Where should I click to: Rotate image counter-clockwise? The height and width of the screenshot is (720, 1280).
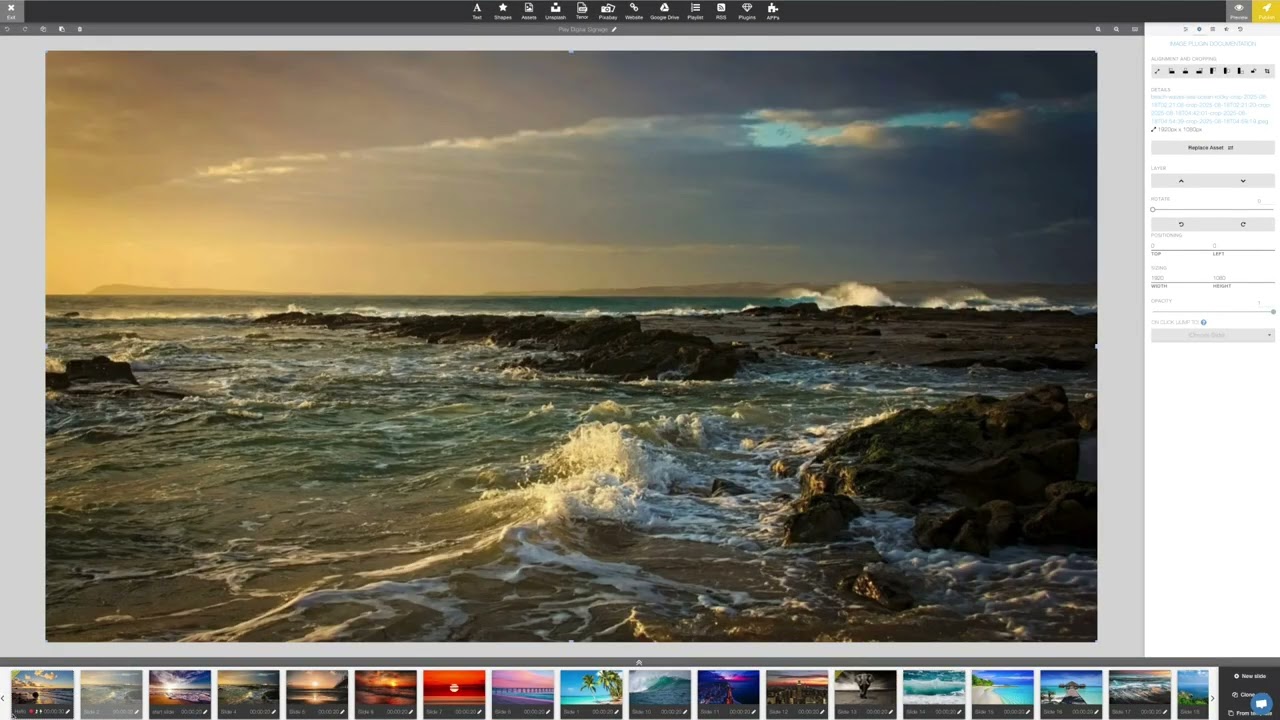pyautogui.click(x=1181, y=224)
